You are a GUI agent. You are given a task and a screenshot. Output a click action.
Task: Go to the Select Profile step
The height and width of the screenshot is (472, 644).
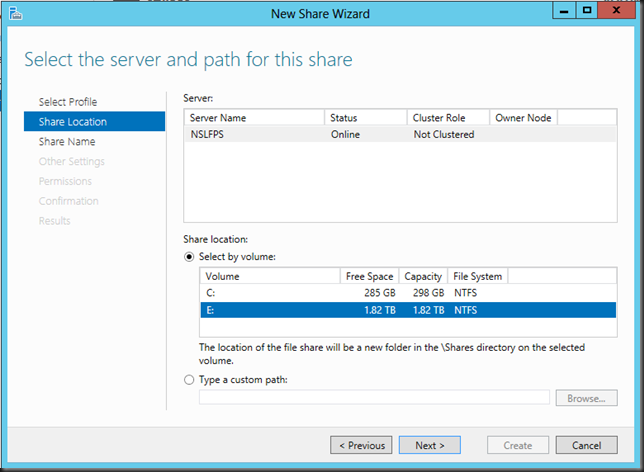[x=68, y=102]
